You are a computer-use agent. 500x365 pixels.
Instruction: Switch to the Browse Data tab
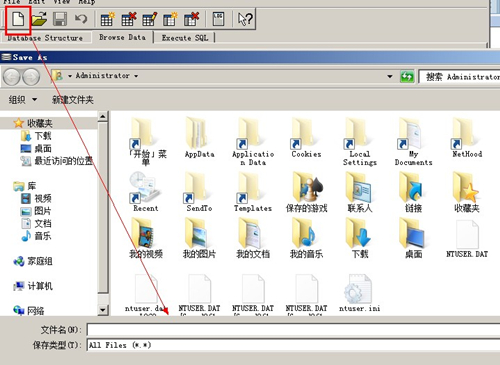pyautogui.click(x=122, y=37)
